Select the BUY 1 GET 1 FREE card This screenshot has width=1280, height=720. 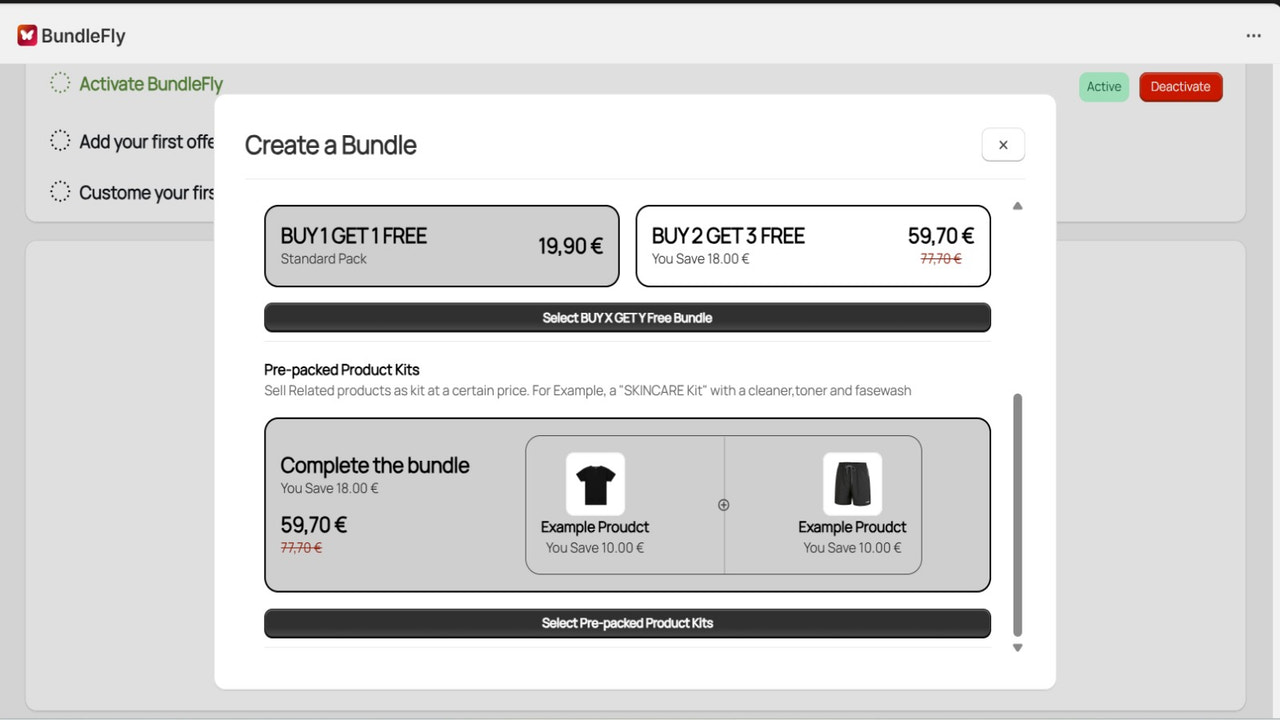(442, 246)
